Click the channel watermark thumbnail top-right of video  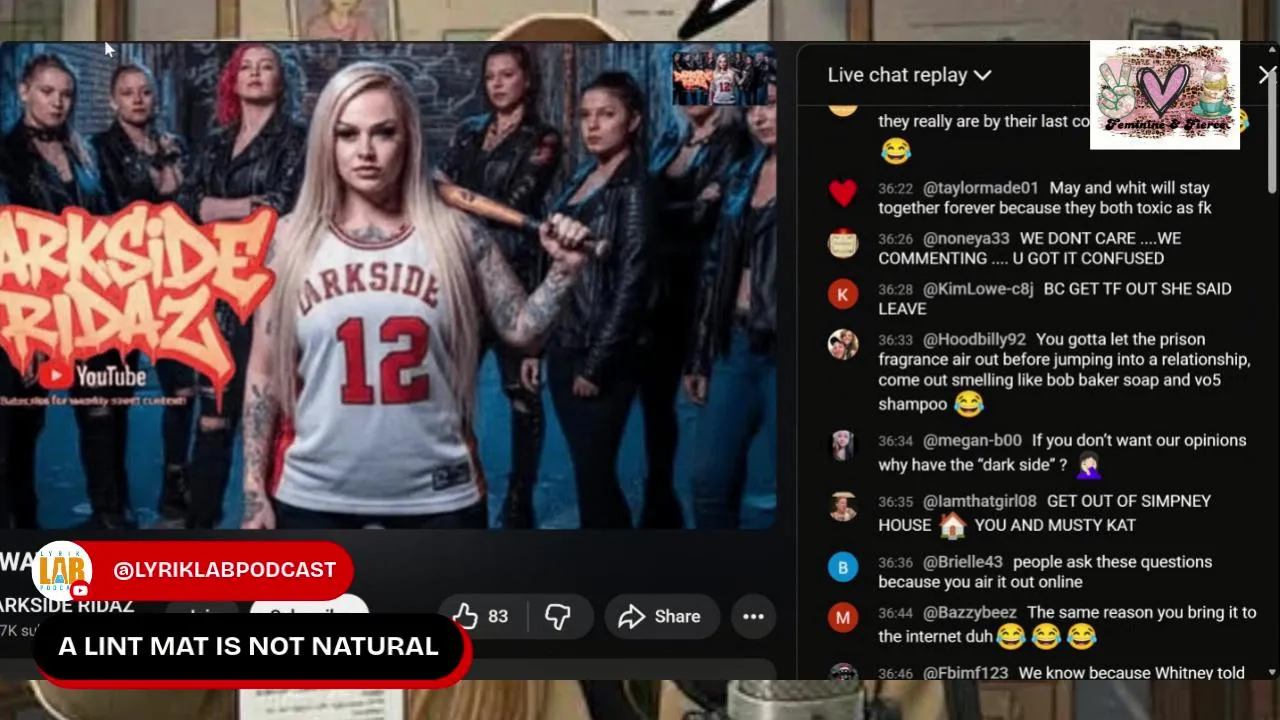tap(724, 79)
